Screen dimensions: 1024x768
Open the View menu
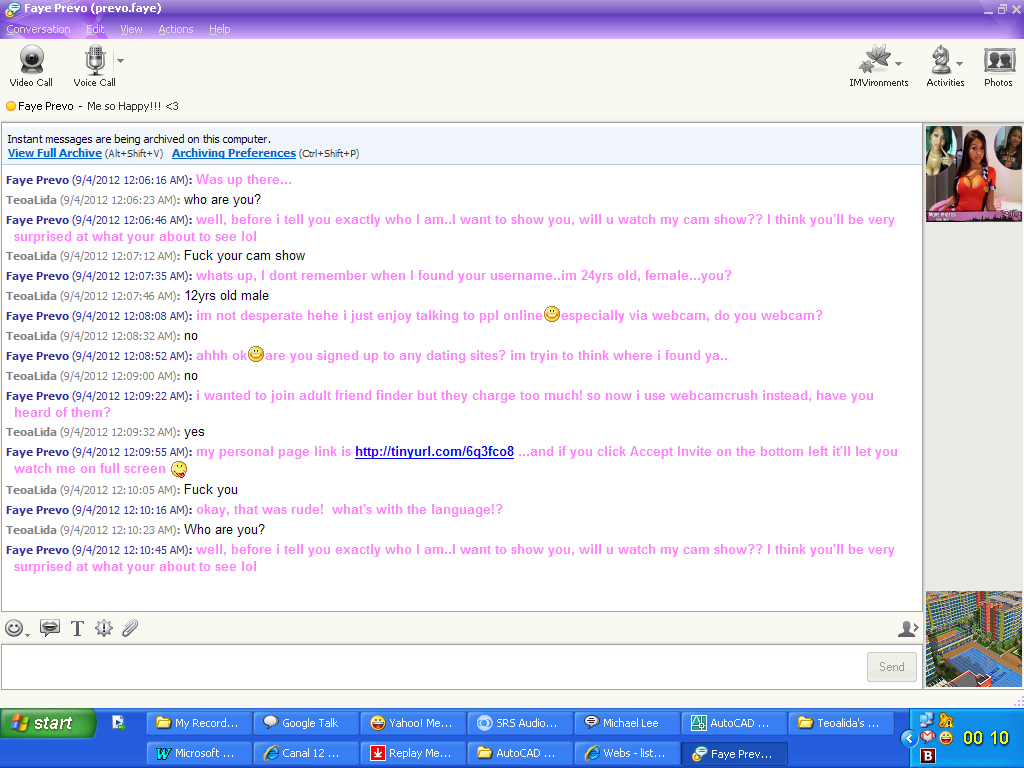point(131,29)
